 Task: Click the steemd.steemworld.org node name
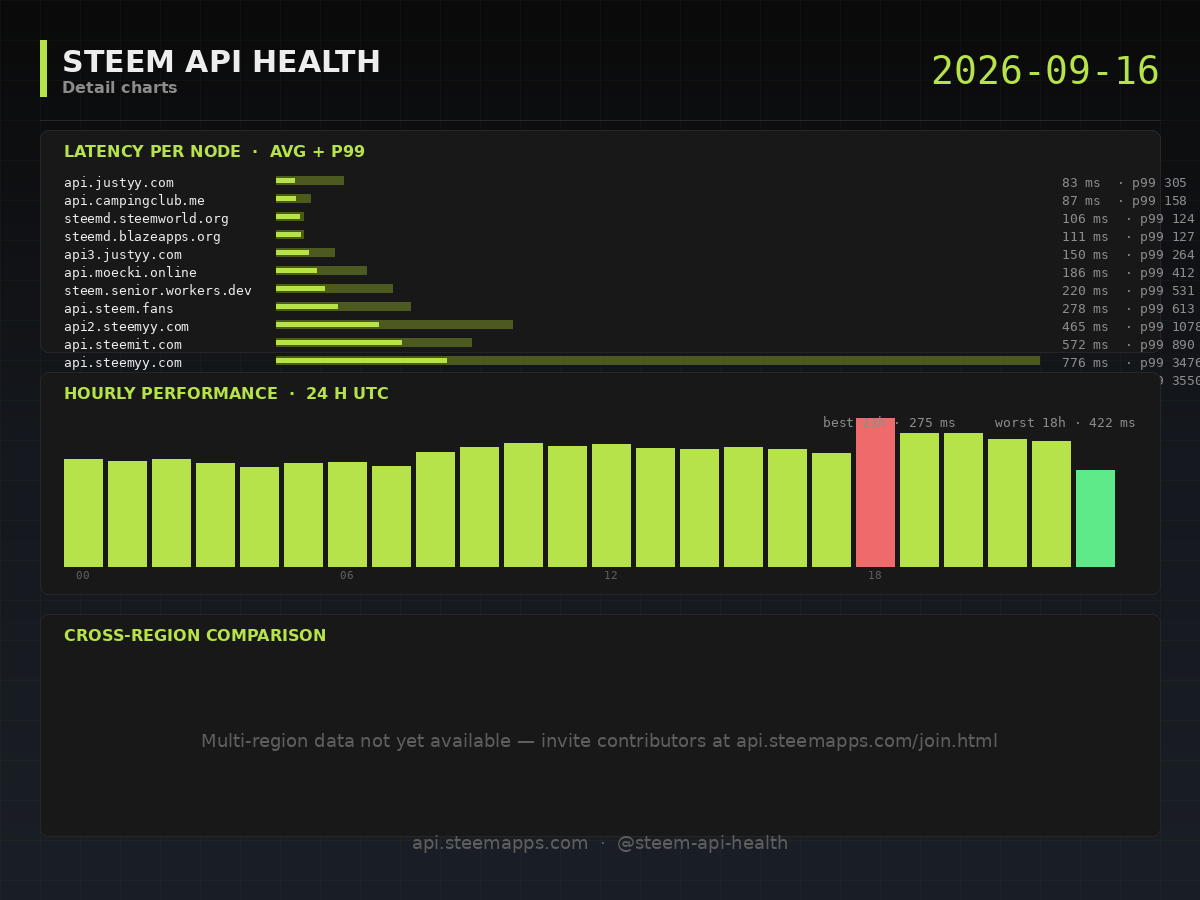pos(146,219)
